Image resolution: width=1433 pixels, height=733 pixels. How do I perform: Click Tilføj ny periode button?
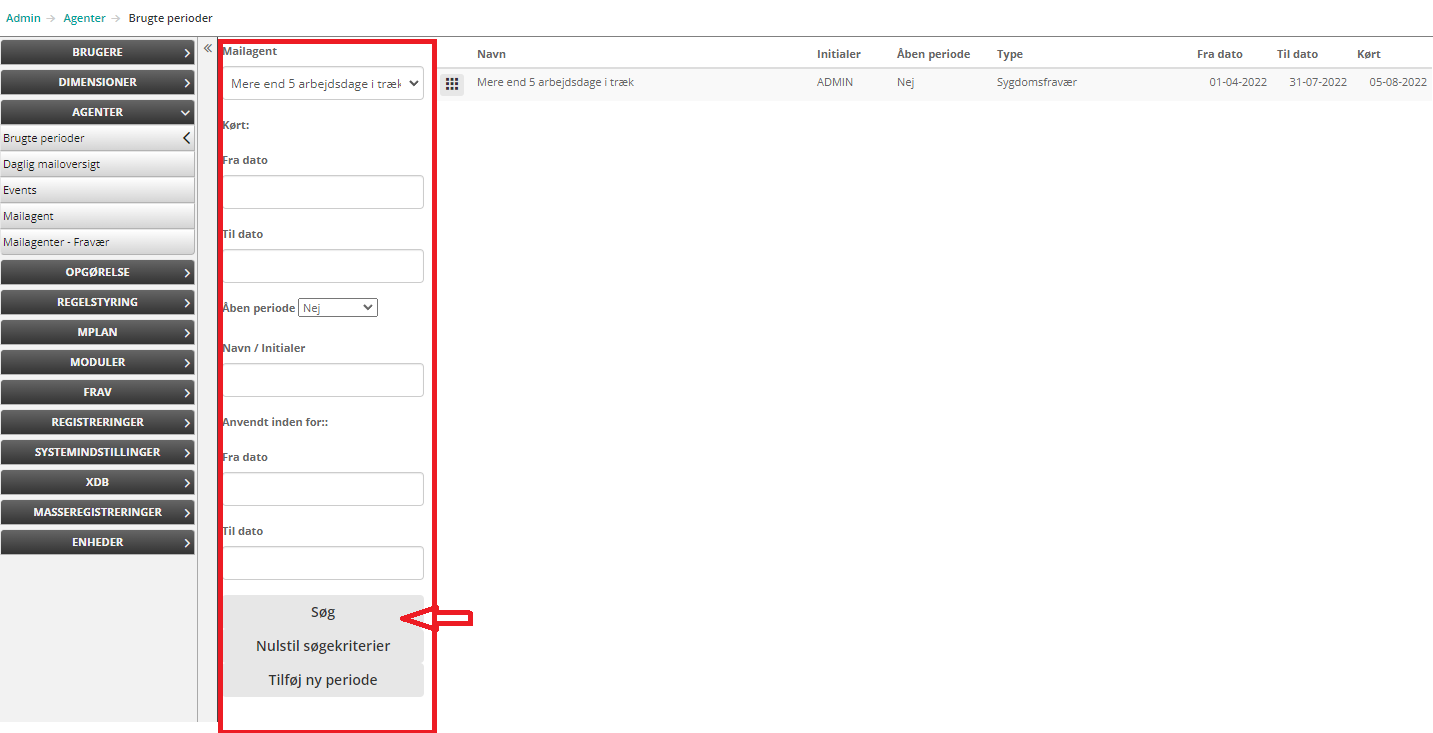point(323,680)
